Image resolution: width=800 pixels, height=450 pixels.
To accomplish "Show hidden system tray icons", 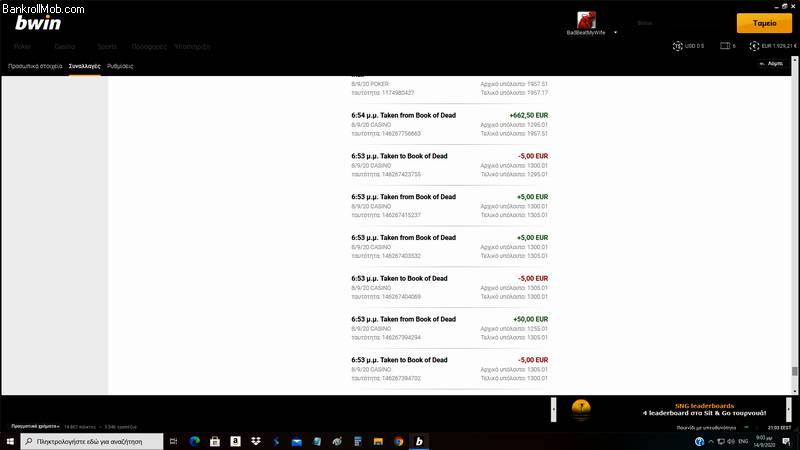I will [x=711, y=441].
